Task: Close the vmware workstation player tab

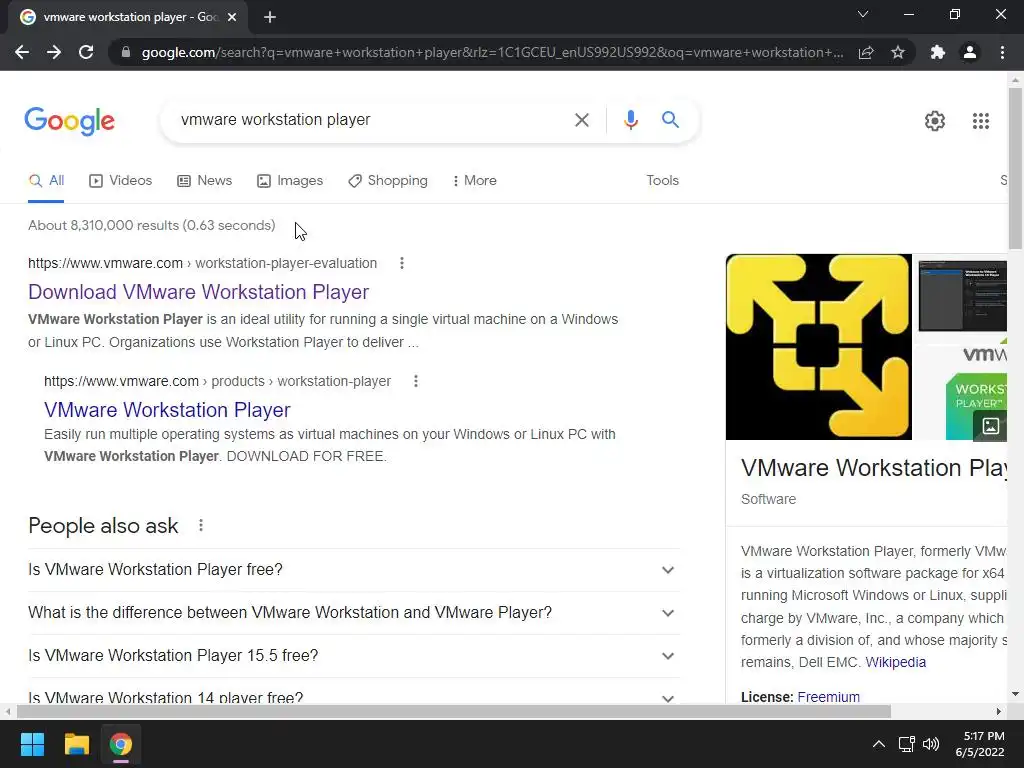Action: 232,17
